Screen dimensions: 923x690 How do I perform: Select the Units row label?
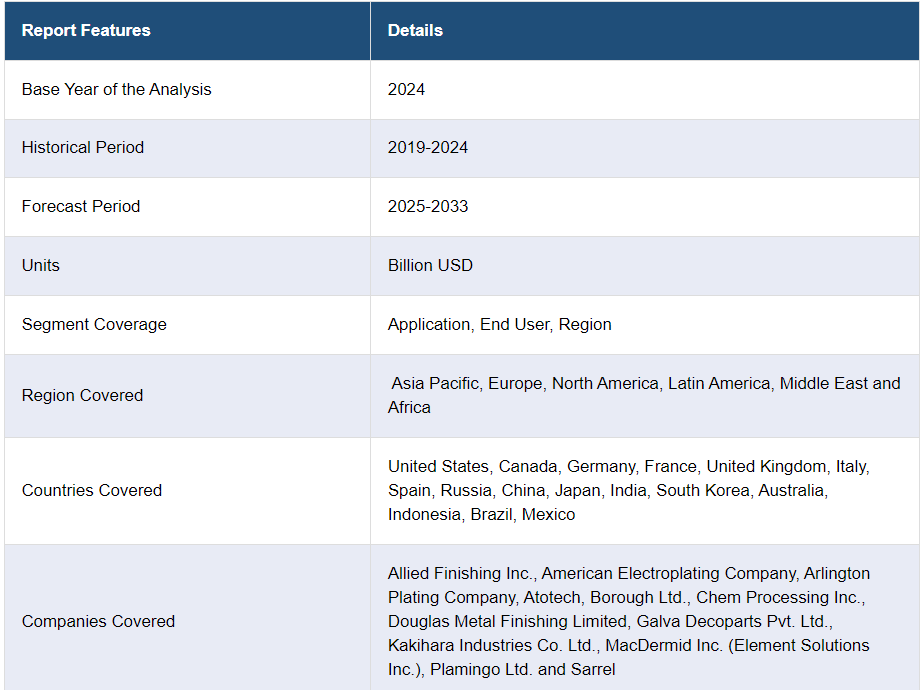pos(41,265)
